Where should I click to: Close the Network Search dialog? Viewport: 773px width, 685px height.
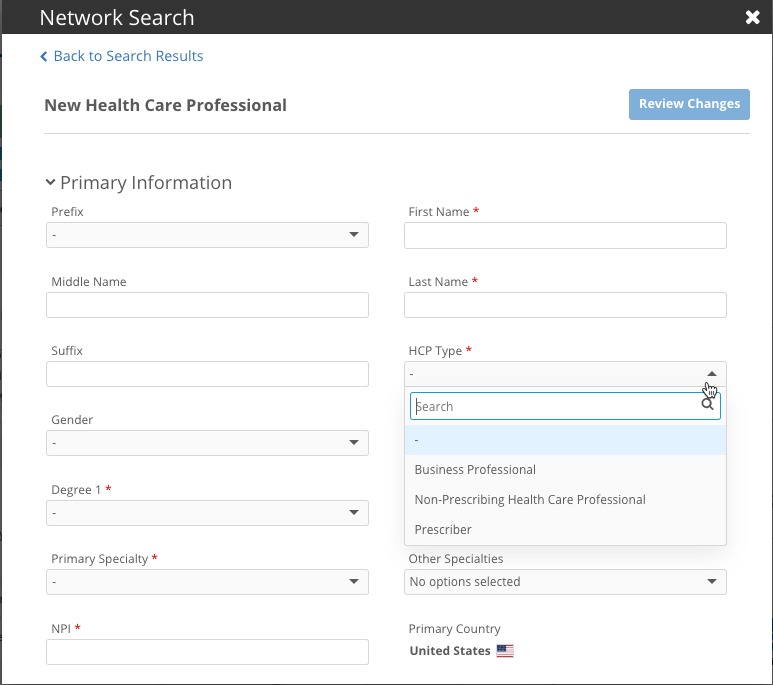pos(752,18)
